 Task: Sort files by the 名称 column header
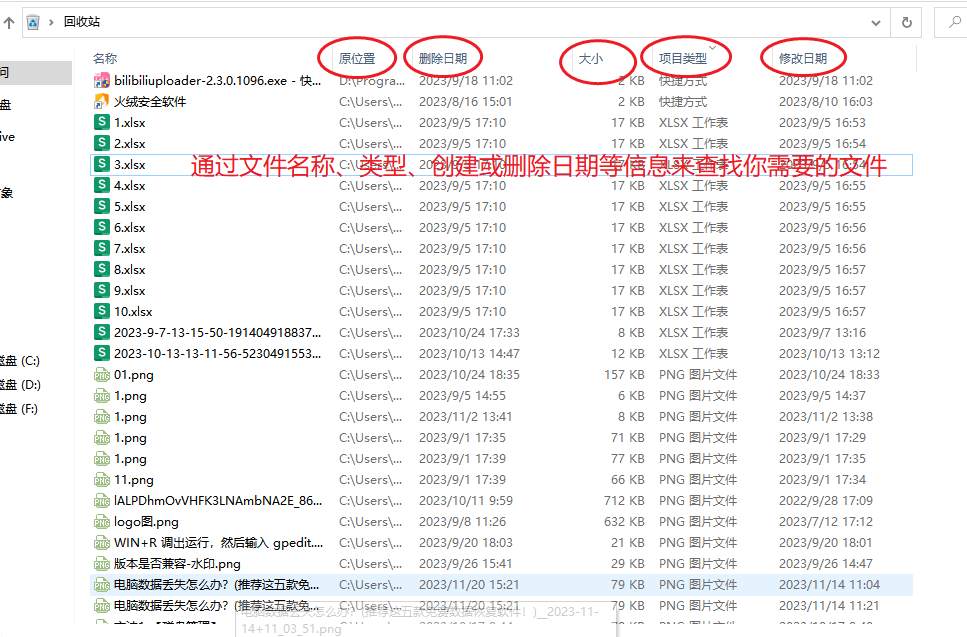coord(105,58)
